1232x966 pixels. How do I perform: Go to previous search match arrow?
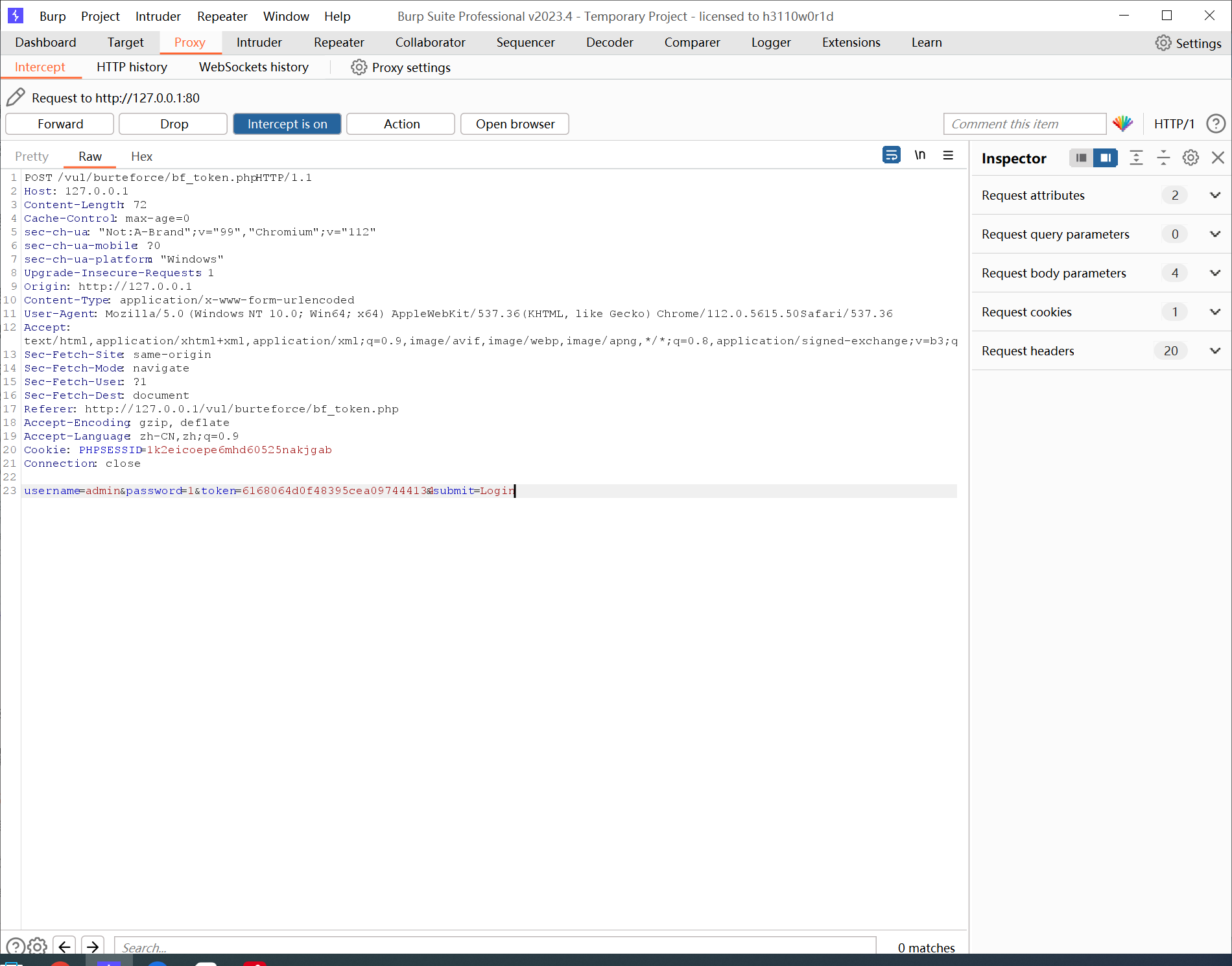pyautogui.click(x=64, y=947)
